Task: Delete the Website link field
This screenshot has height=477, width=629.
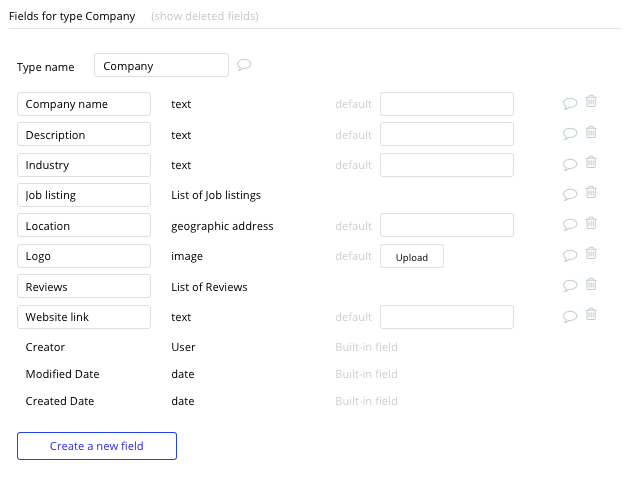Action: click(x=591, y=314)
